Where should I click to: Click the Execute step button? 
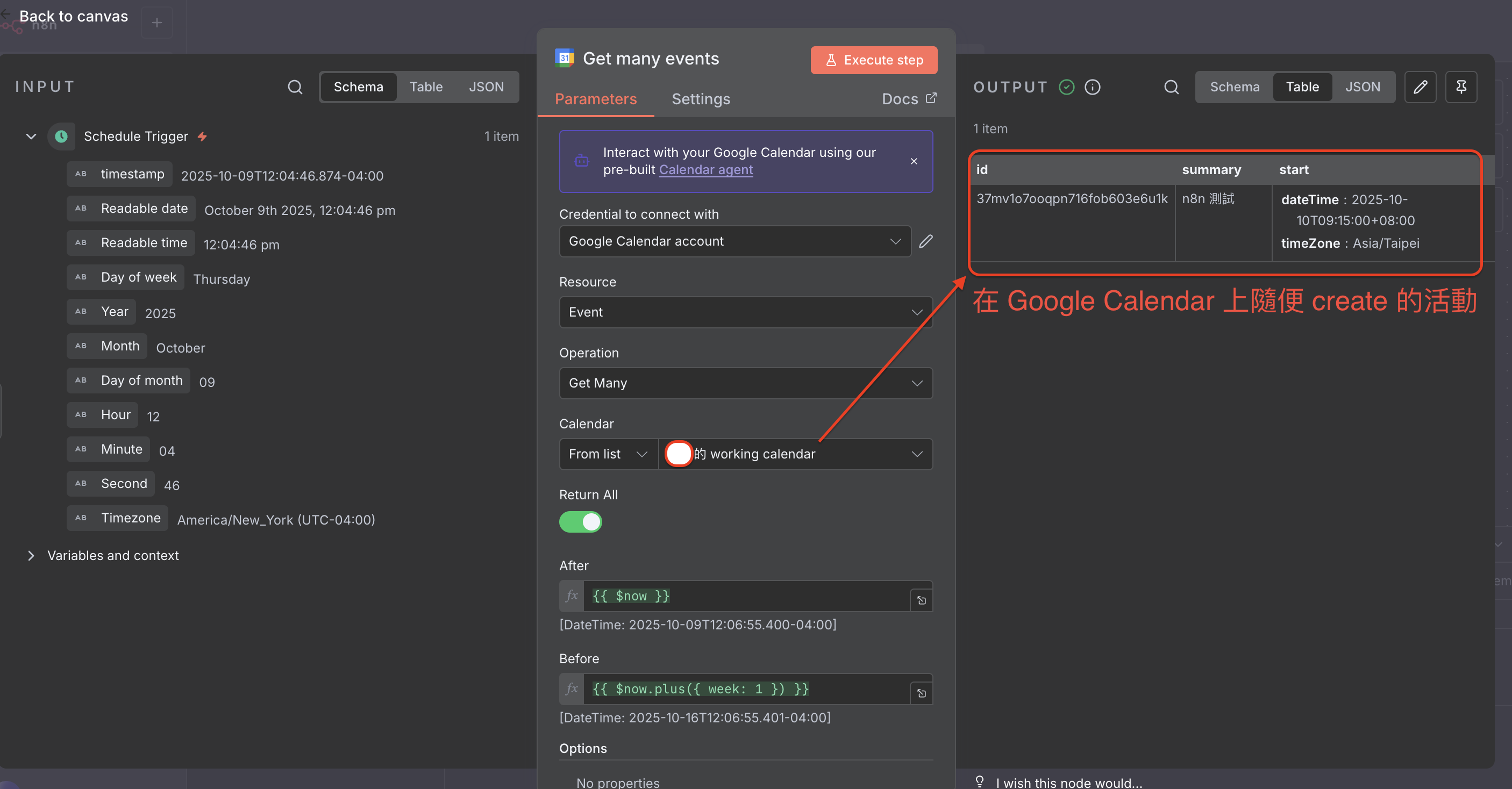(x=874, y=60)
